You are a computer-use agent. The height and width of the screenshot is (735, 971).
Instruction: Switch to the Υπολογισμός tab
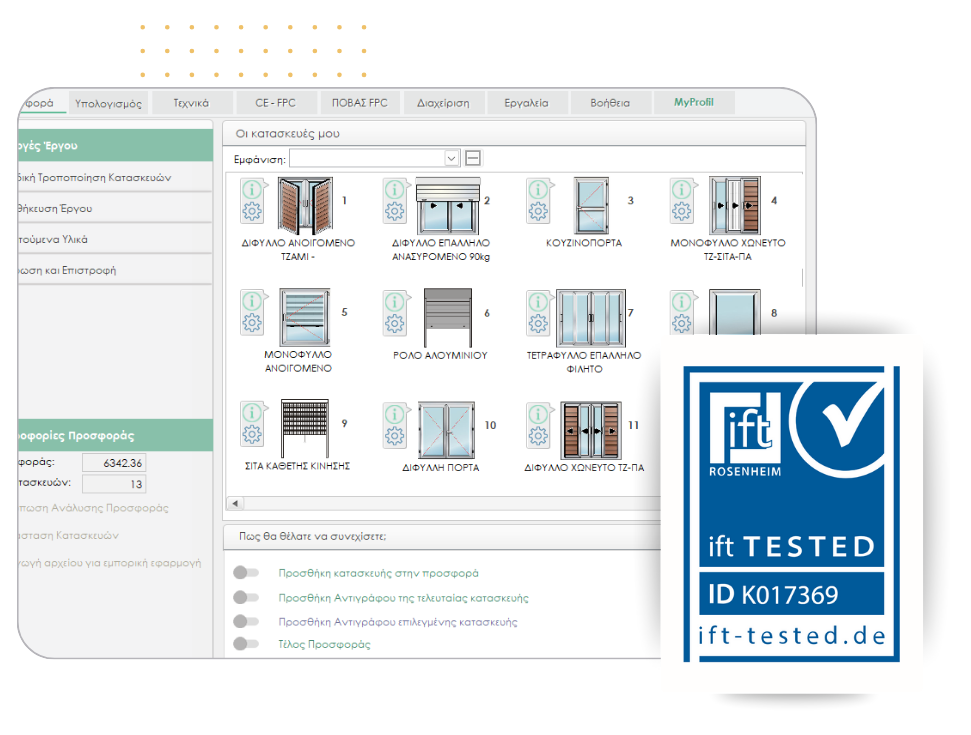click(109, 103)
